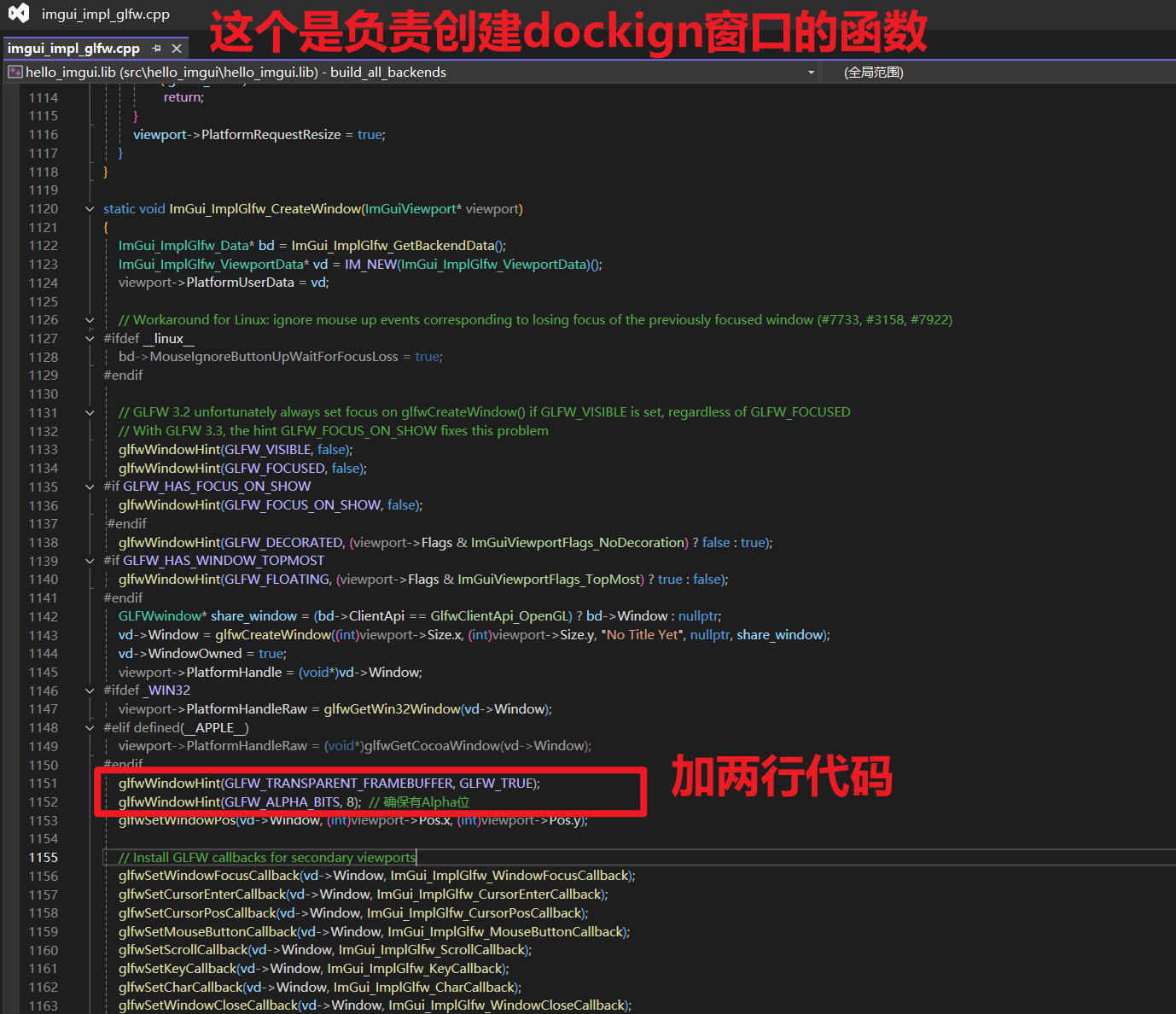
Task: Click line number 1155 in the margin
Action: [43, 858]
